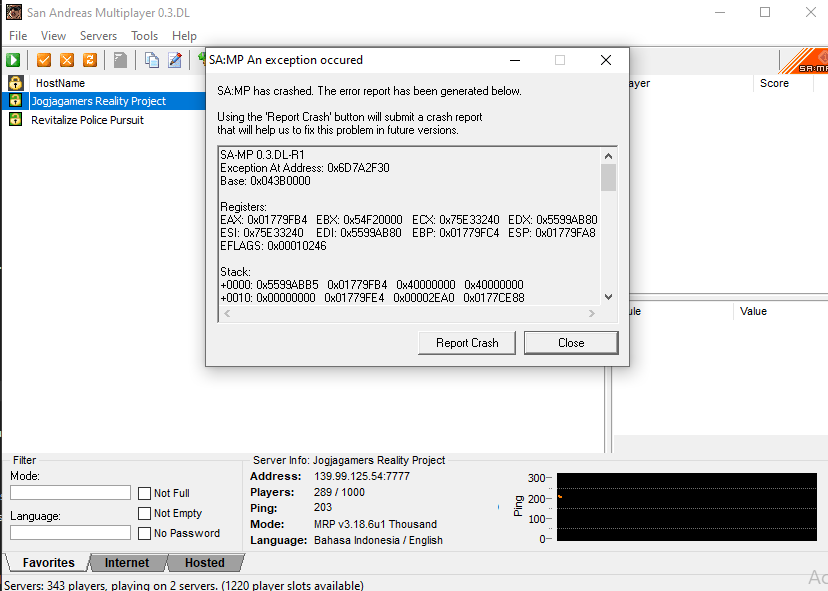Select the Jogjagamers Reality Project server row
This screenshot has height=591, width=828.
pyautogui.click(x=105, y=101)
